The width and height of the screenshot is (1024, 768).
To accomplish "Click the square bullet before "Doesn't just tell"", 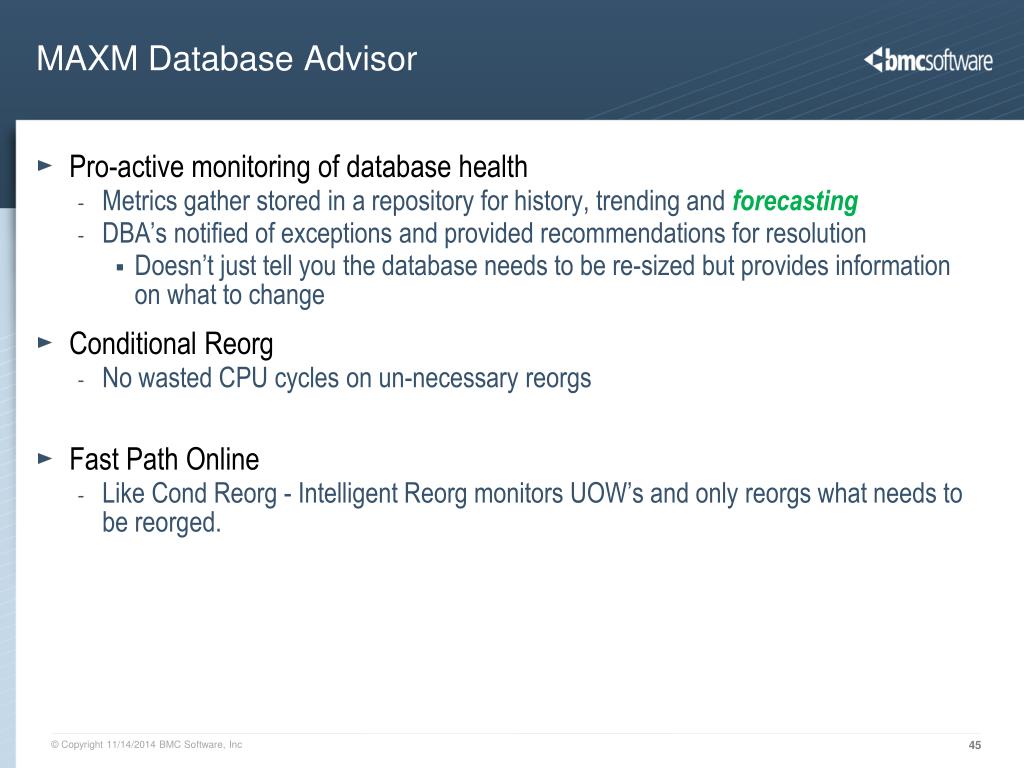I will coord(120,266).
